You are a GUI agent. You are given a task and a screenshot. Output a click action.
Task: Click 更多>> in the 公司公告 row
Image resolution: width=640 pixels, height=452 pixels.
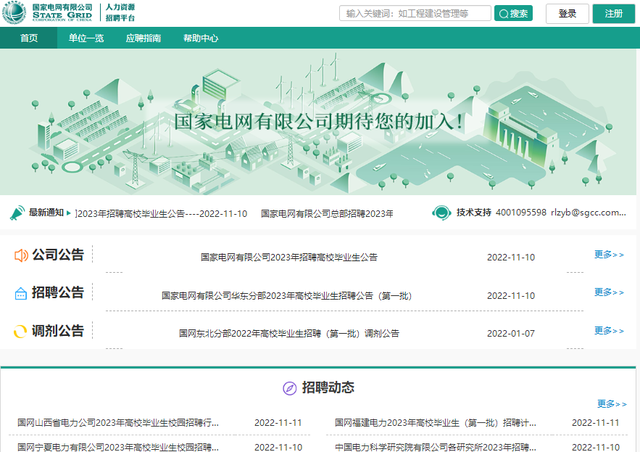pyautogui.click(x=609, y=255)
